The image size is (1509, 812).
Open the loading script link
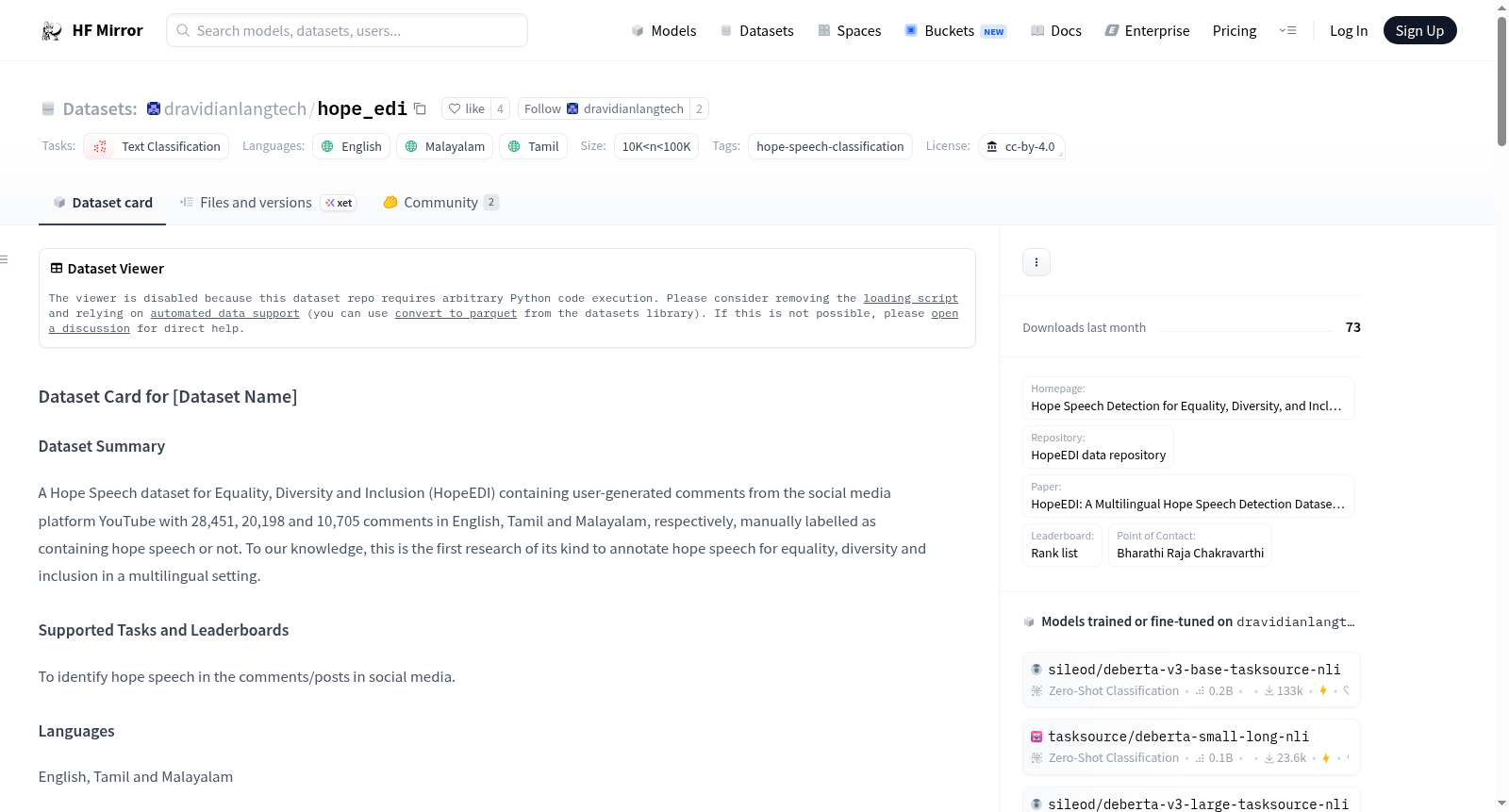pyautogui.click(x=910, y=299)
